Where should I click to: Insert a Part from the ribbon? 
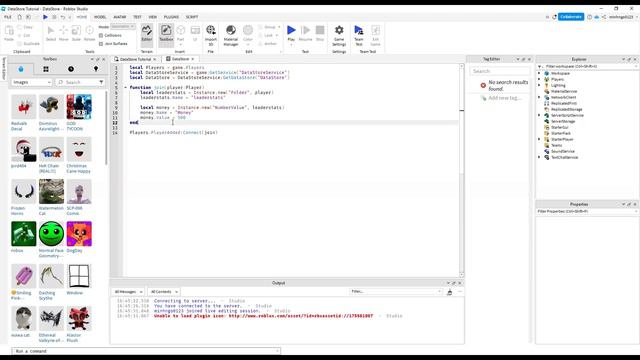click(180, 33)
